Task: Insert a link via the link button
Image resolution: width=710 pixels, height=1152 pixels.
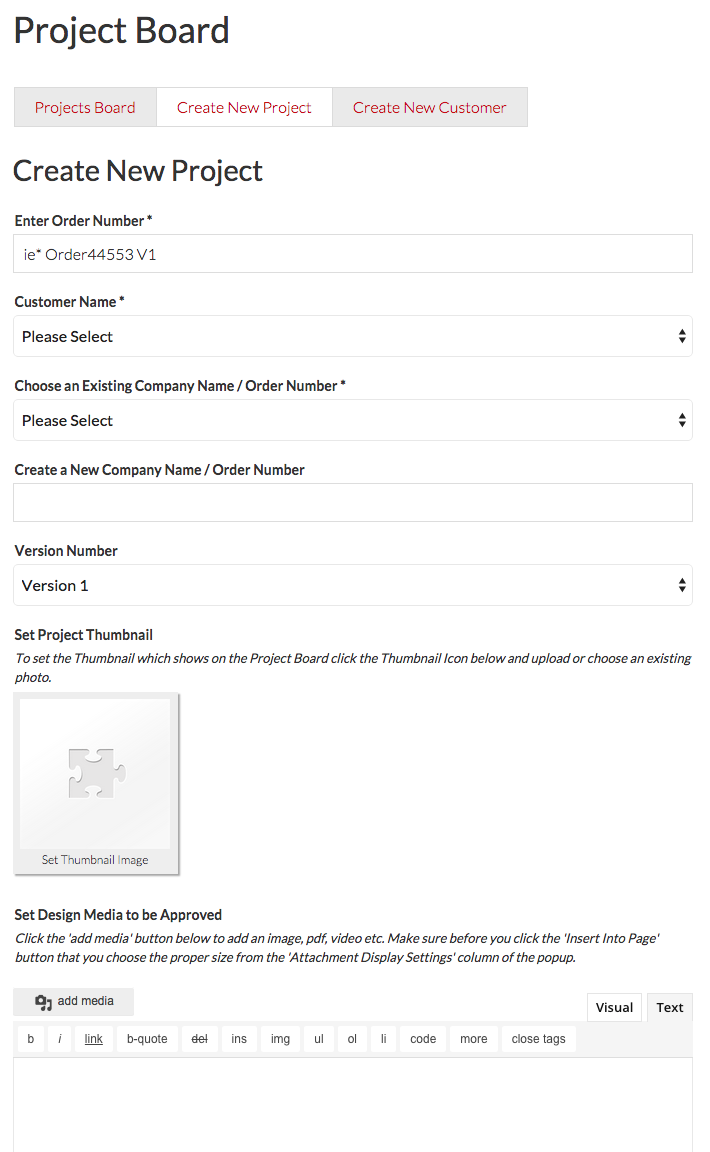Action: pos(93,1039)
